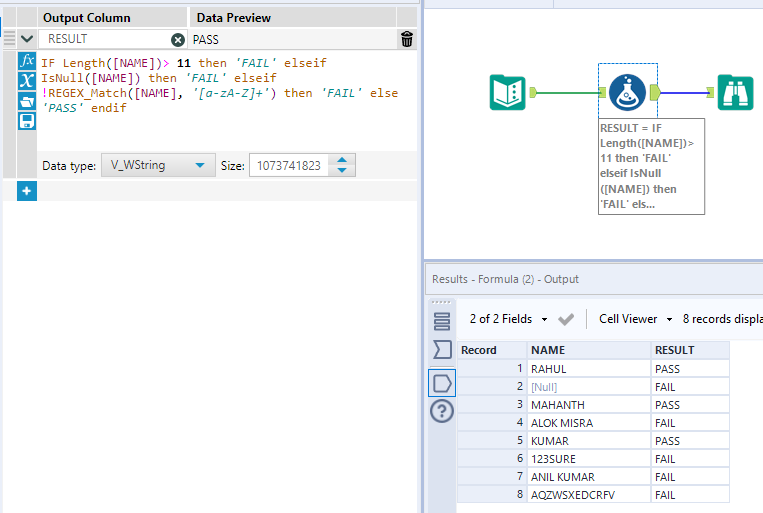
Task: Click the NAME column header
Action: (x=589, y=350)
